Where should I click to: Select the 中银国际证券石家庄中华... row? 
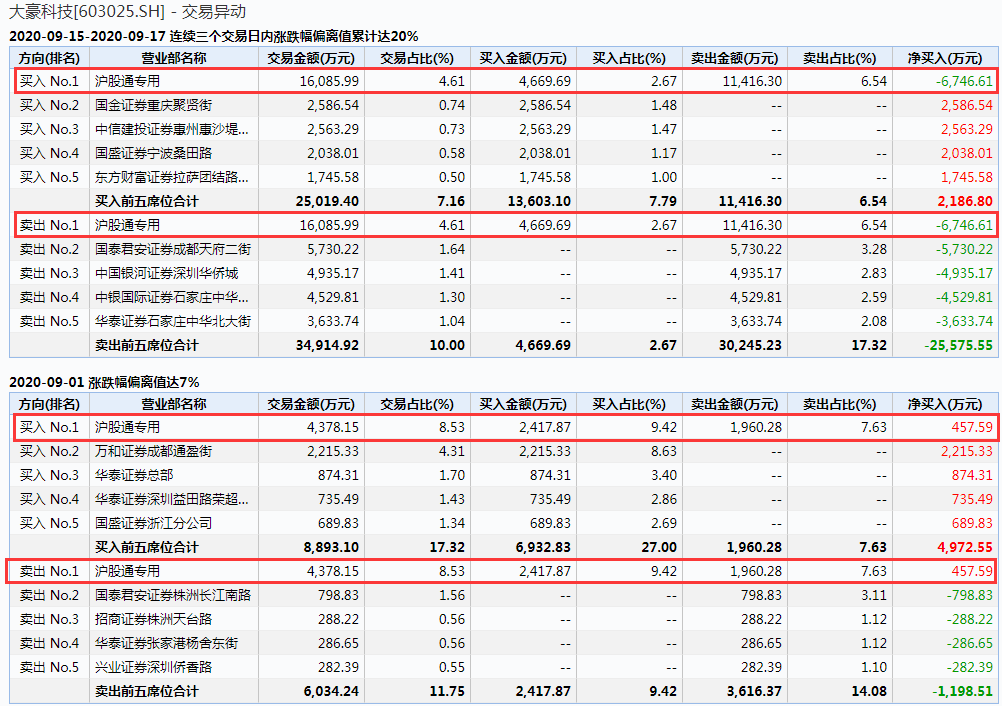(504, 297)
